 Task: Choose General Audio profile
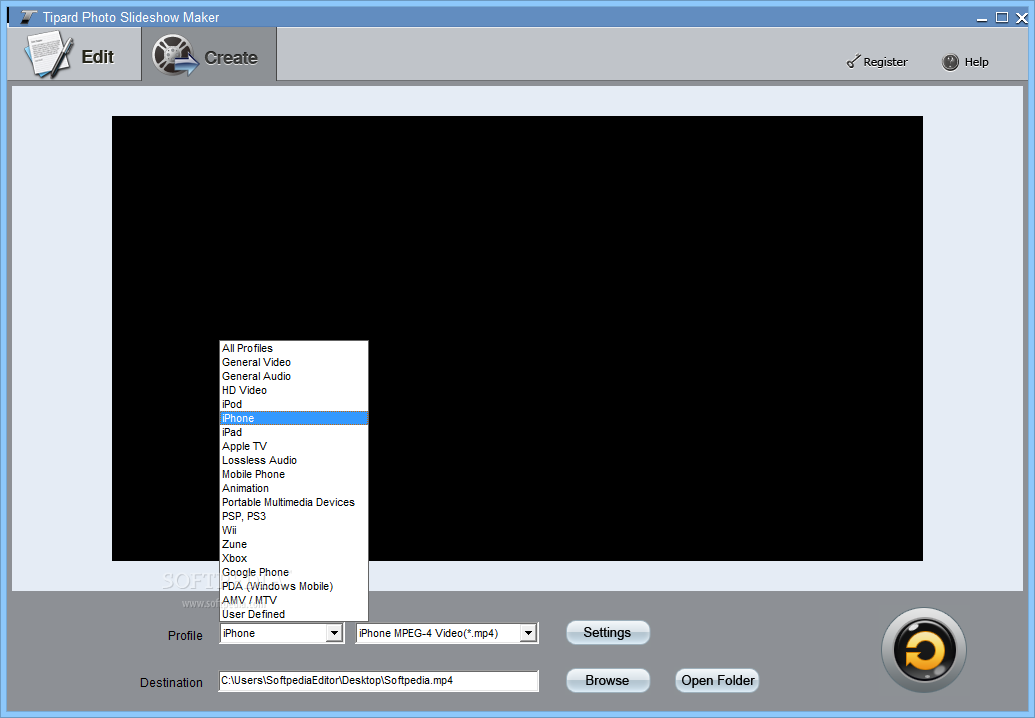pyautogui.click(x=293, y=376)
